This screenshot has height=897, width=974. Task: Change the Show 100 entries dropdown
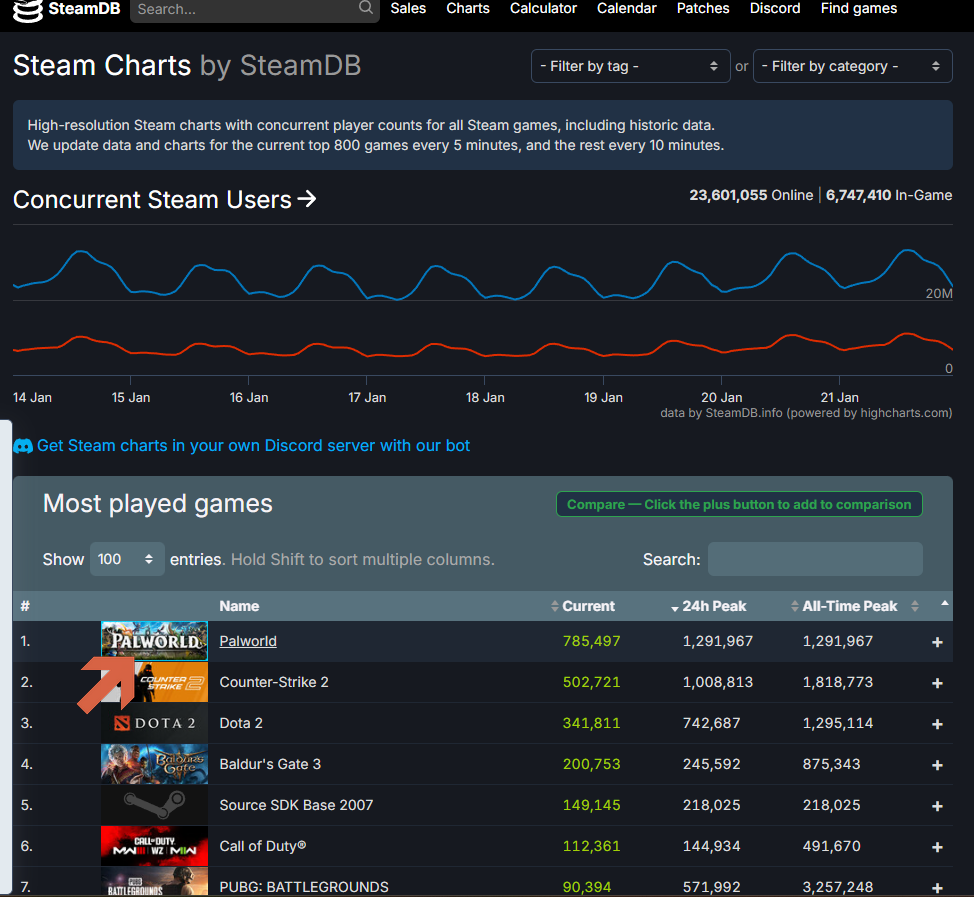(127, 559)
